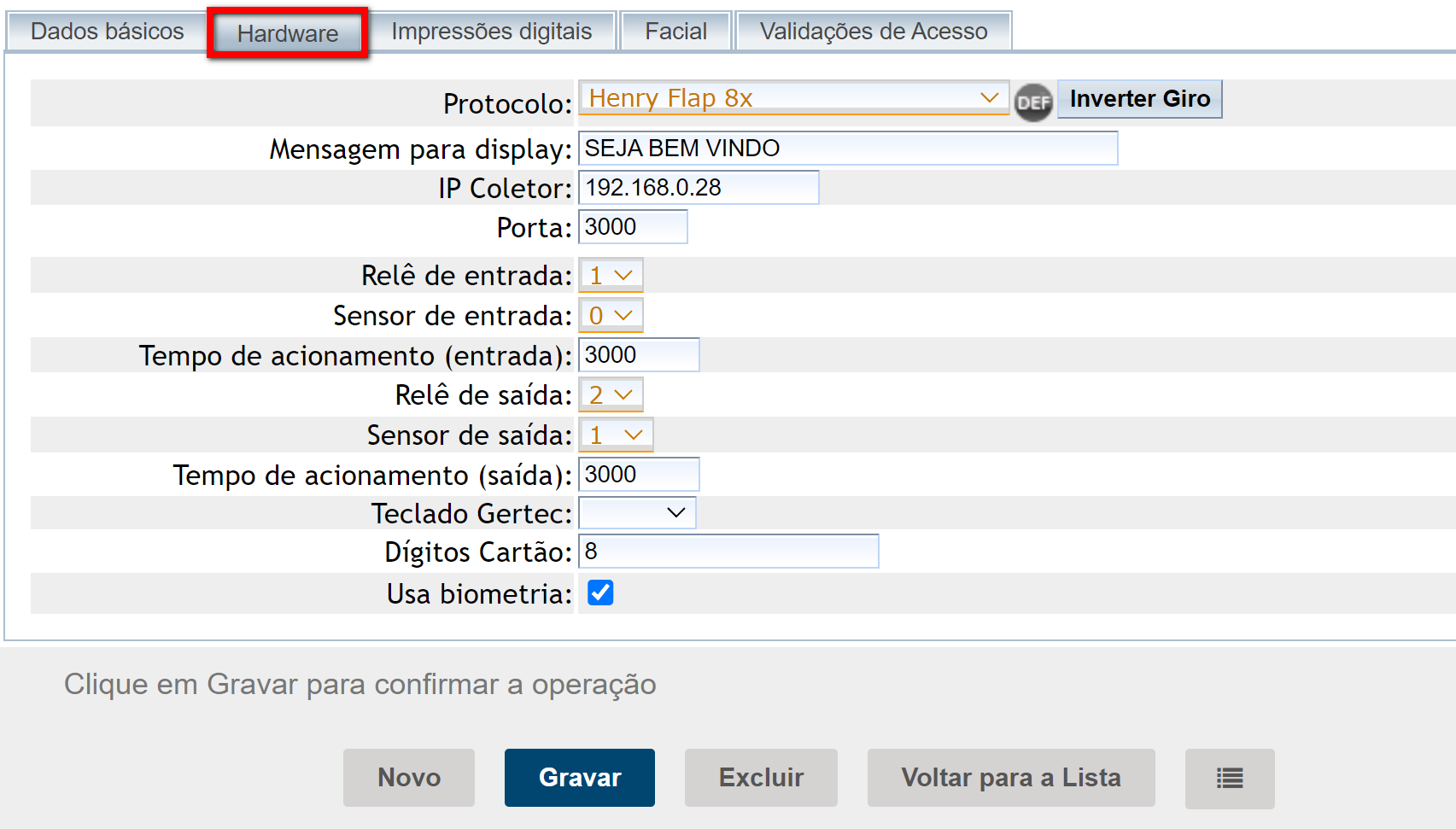This screenshot has height=829, width=1456.
Task: Switch to the Dados básicos tab
Action: coord(107,32)
